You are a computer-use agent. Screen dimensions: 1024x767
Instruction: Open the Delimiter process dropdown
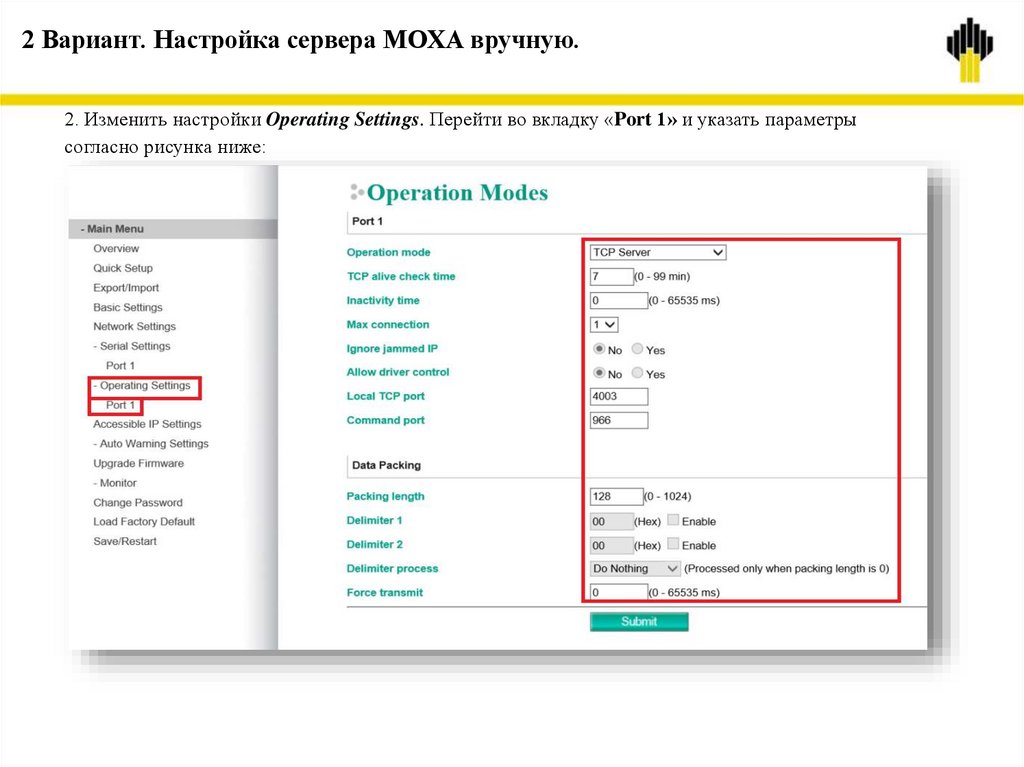[x=634, y=568]
